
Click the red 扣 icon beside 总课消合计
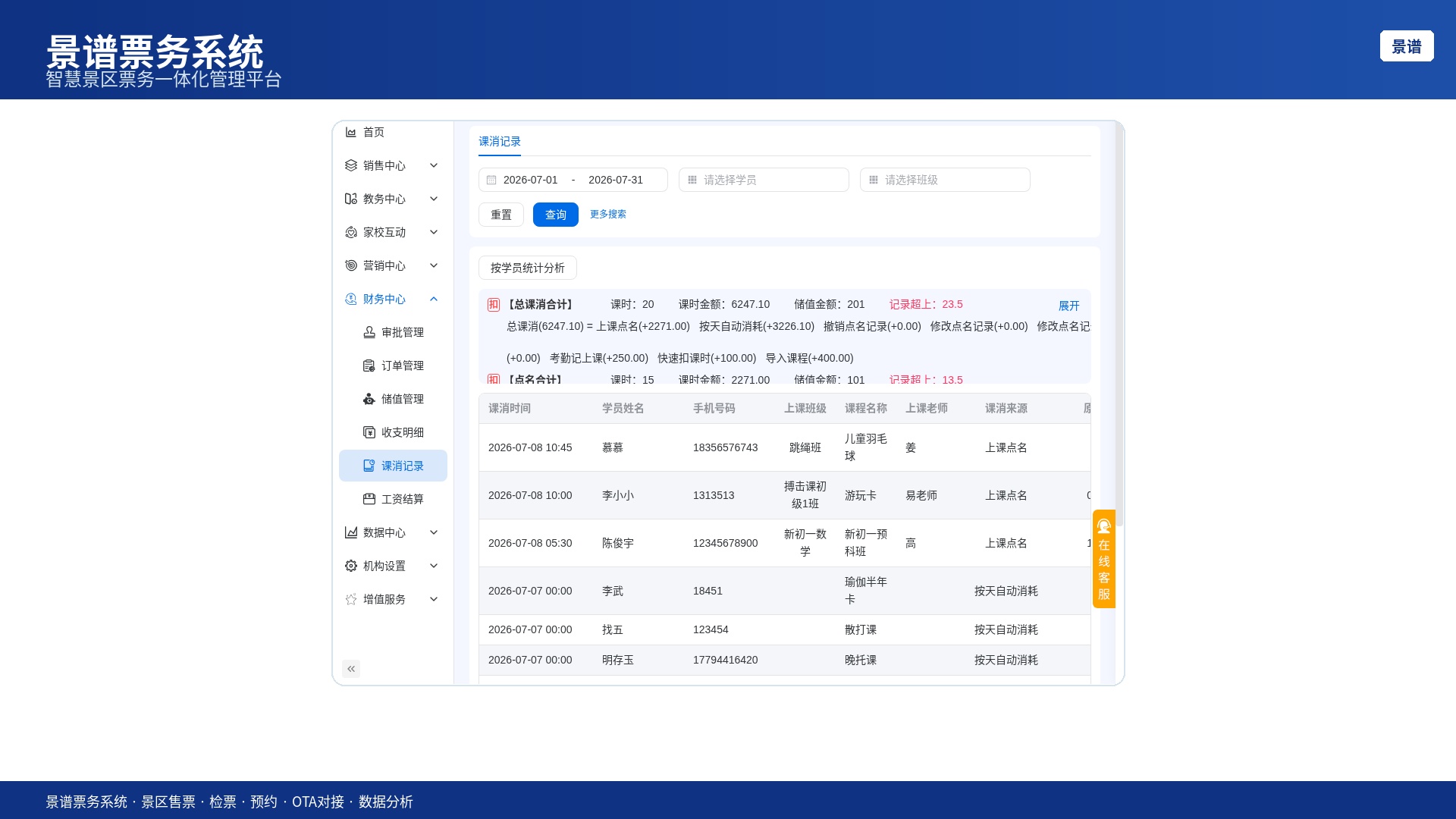tap(494, 305)
